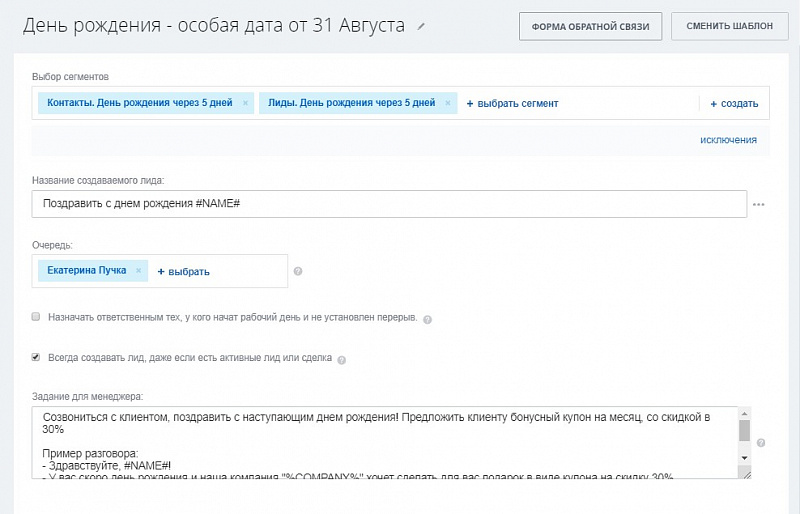
Task: Click '+ выбрать' in the queue field
Action: click(183, 272)
